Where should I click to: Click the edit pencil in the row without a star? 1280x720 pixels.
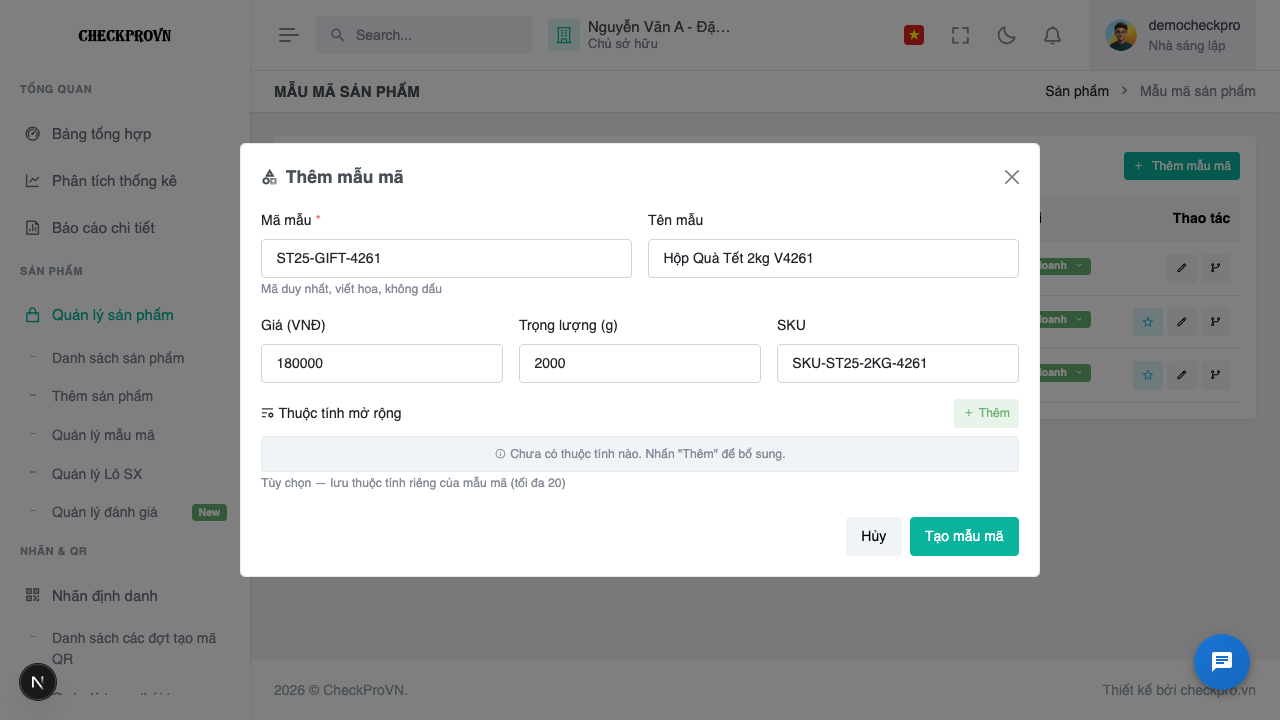tap(1182, 268)
